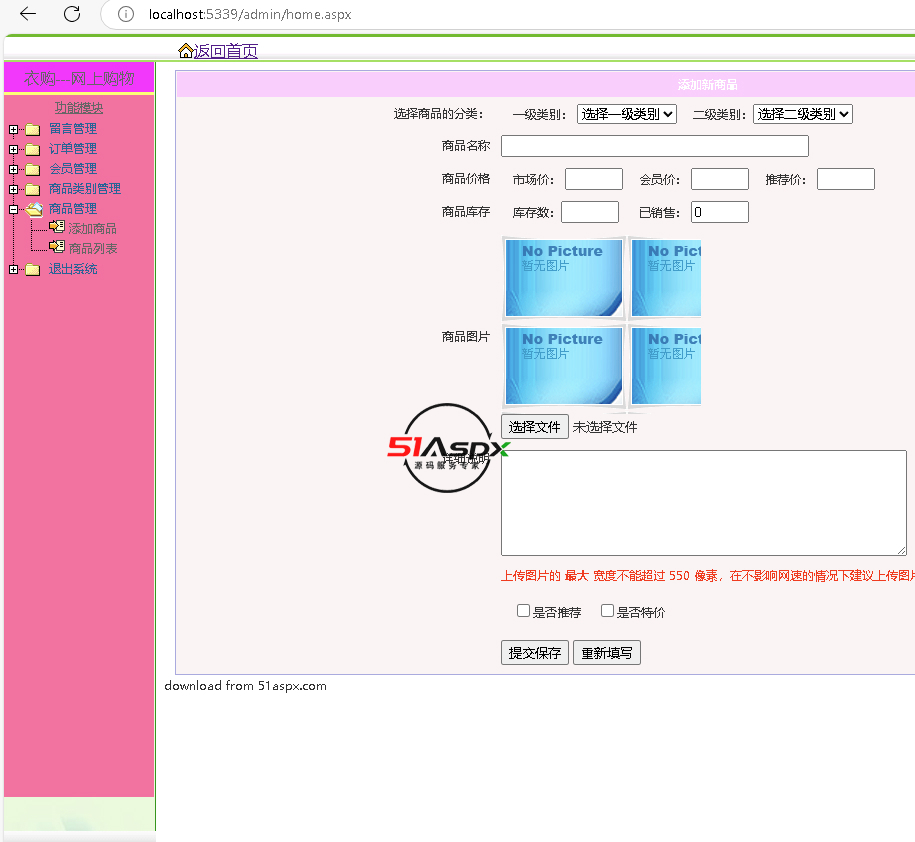Click inside the large description text area

(x=704, y=502)
